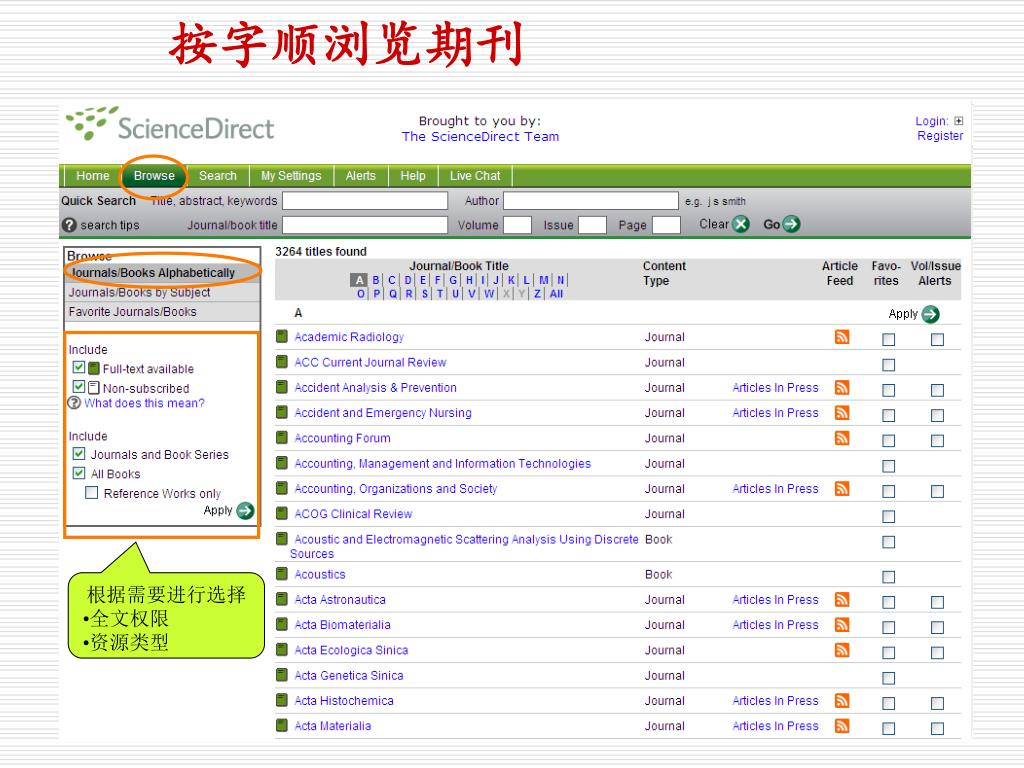Check the Favorites box for Acoustics

[x=888, y=577]
